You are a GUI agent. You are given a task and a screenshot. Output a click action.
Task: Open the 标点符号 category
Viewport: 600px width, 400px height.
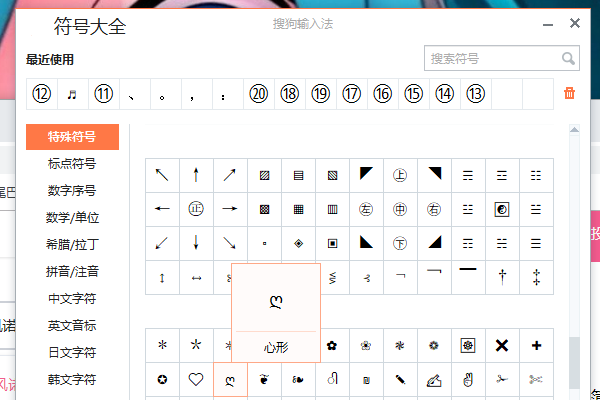point(72,163)
